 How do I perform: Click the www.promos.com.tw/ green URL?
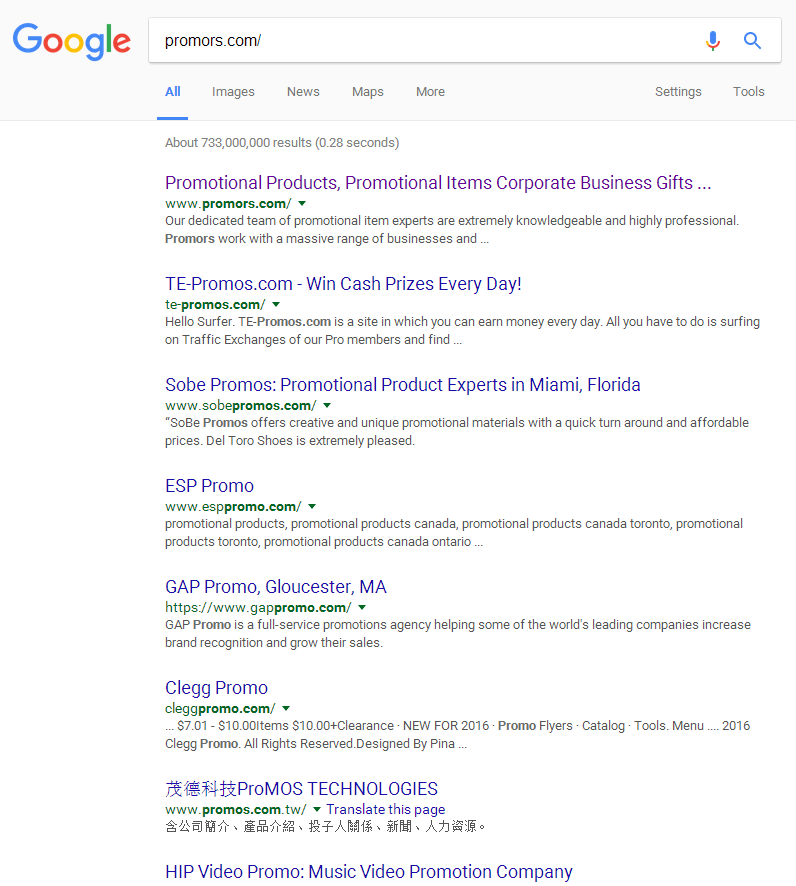236,810
